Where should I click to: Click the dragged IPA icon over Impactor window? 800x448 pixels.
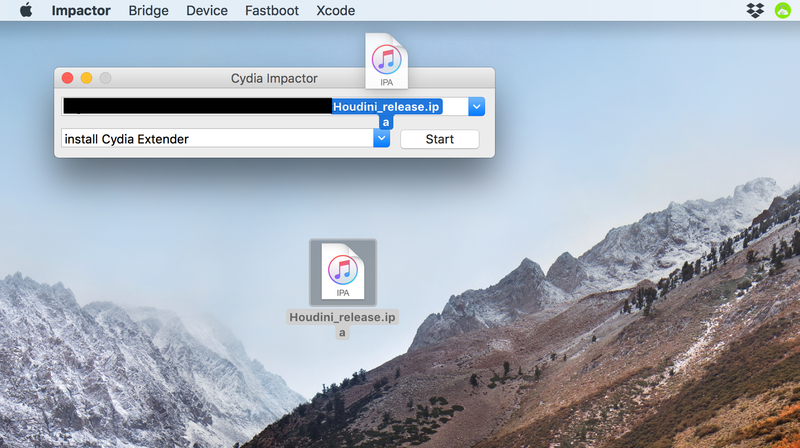pyautogui.click(x=387, y=61)
